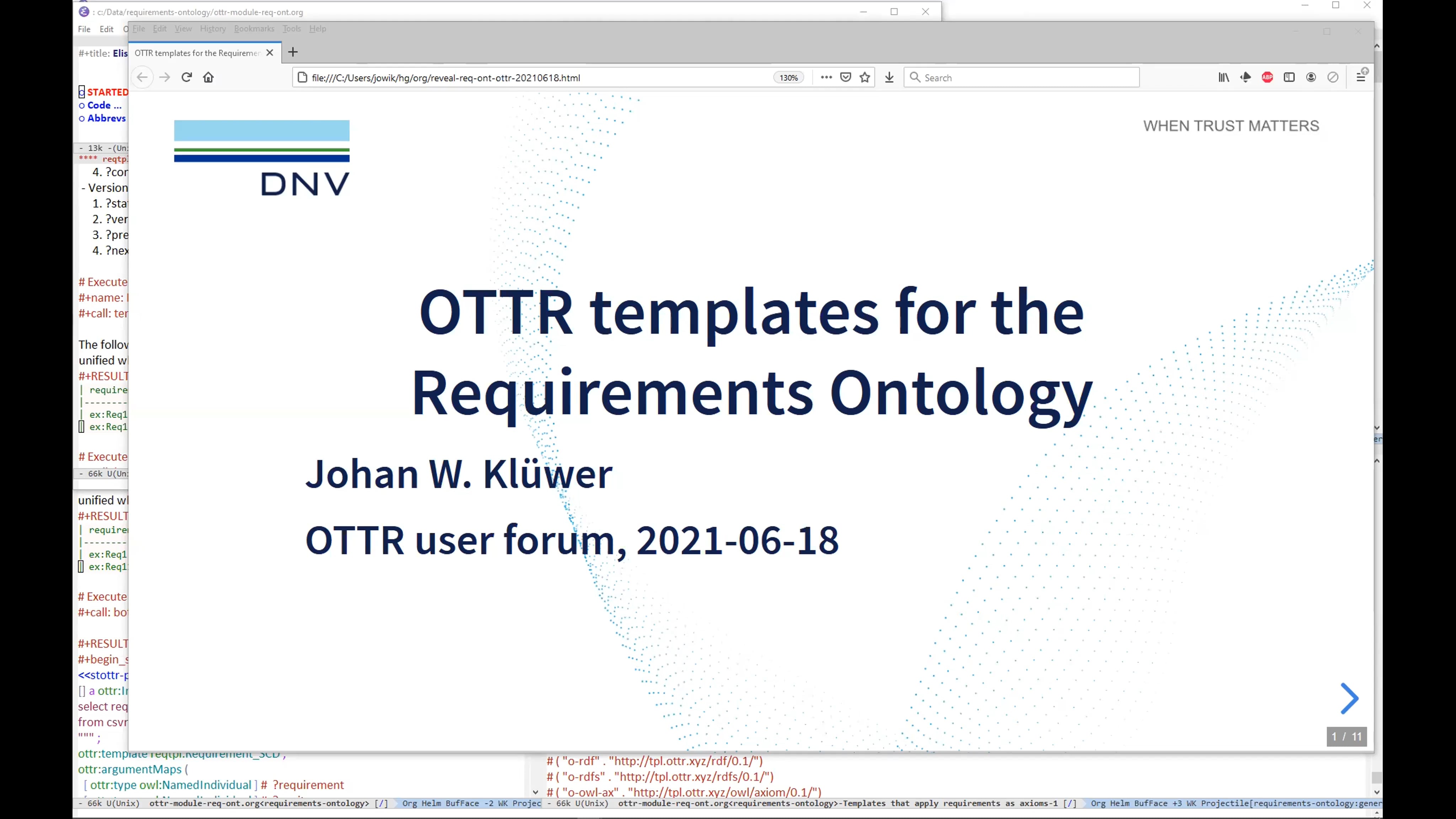
Task: Open the sidebar panel icon
Action: [1289, 77]
